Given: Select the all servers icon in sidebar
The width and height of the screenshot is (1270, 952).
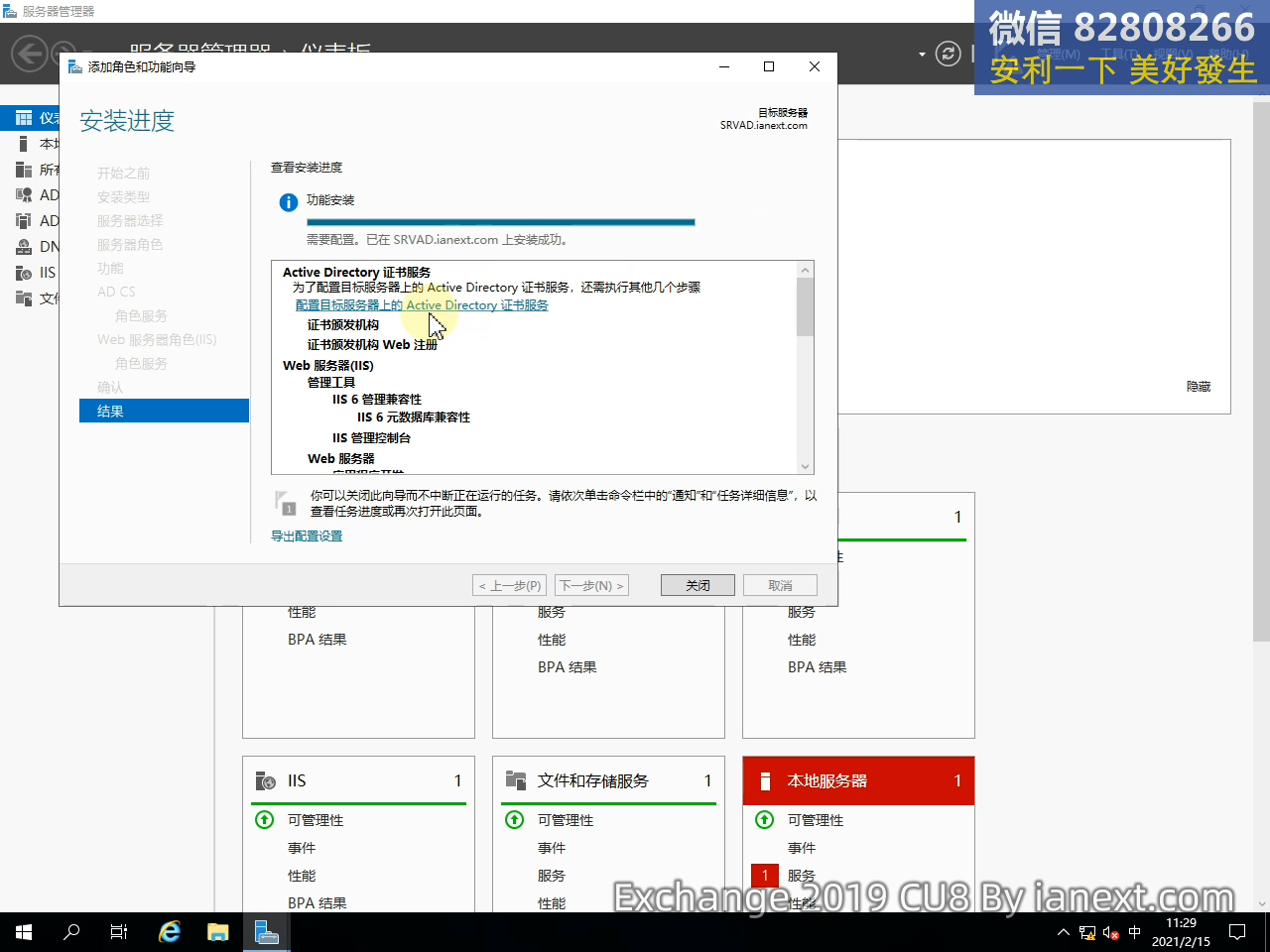Looking at the screenshot, I should 24,170.
